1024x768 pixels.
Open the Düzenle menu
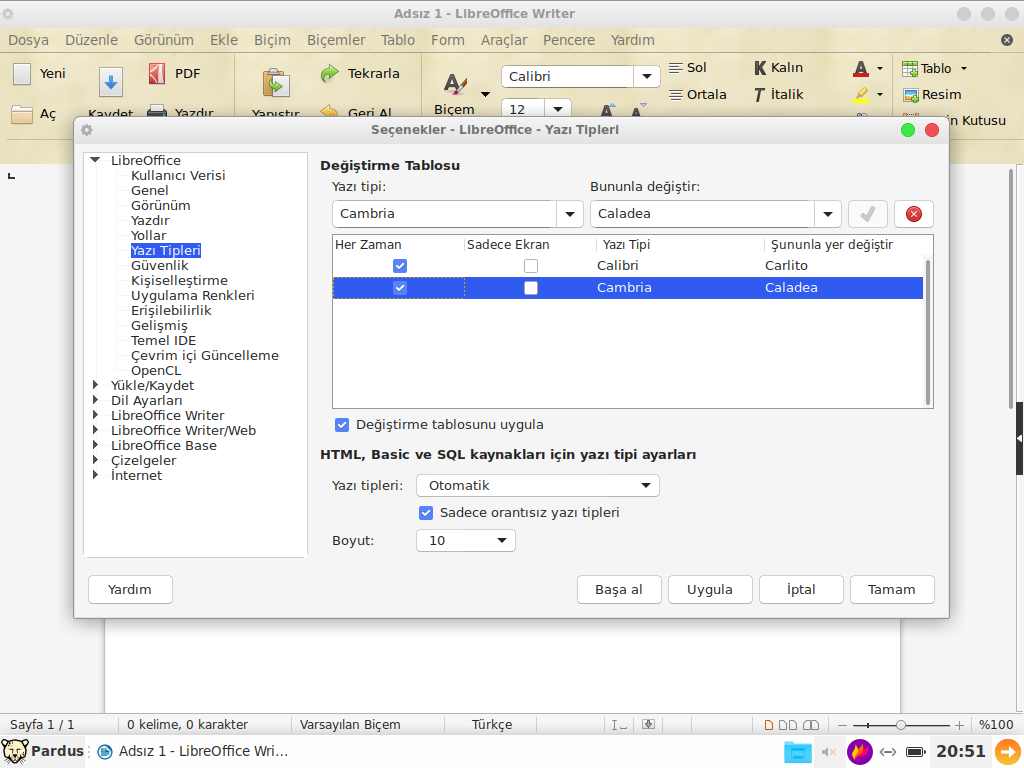[x=91, y=40]
